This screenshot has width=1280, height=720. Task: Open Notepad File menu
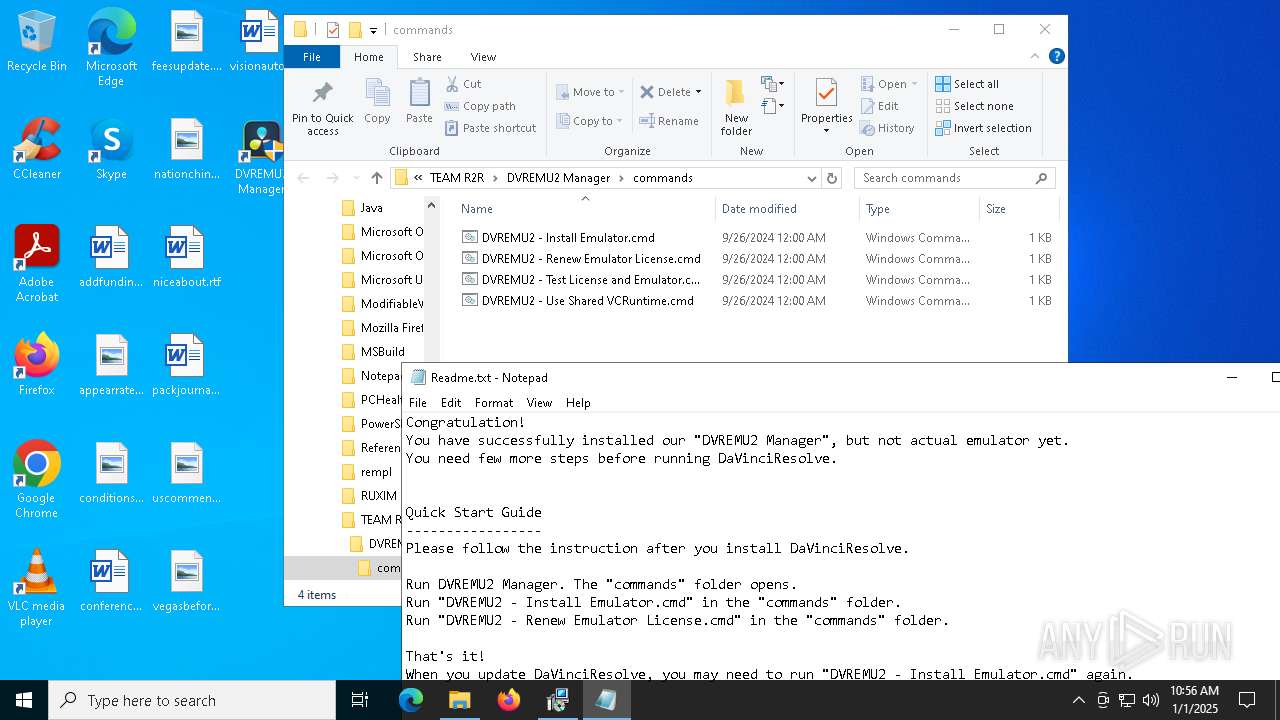coord(418,402)
